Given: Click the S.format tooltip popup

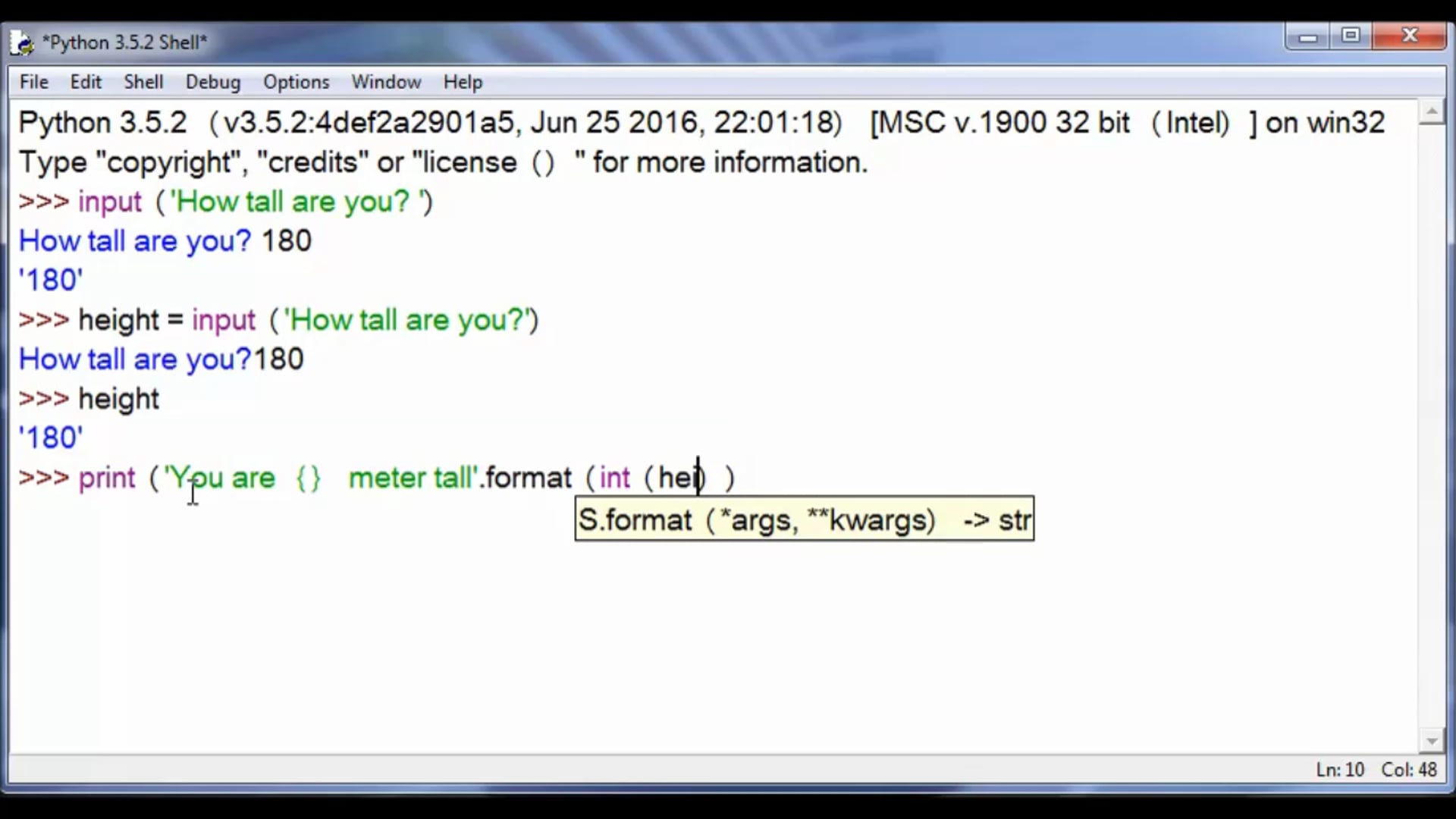Looking at the screenshot, I should click(x=804, y=519).
